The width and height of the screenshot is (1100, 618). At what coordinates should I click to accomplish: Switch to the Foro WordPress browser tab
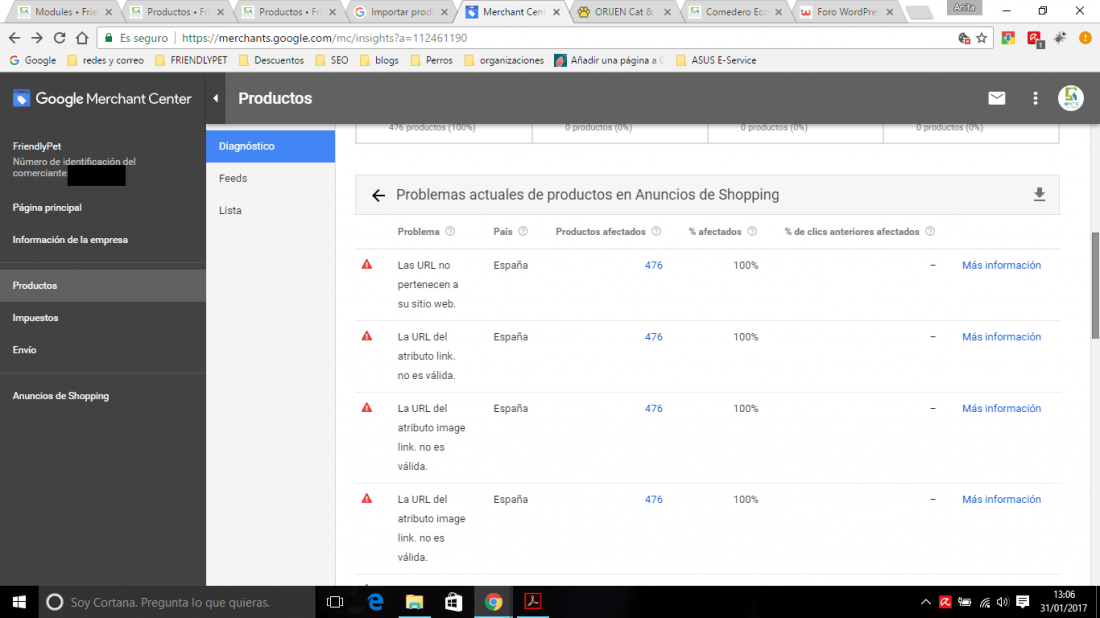click(x=847, y=12)
